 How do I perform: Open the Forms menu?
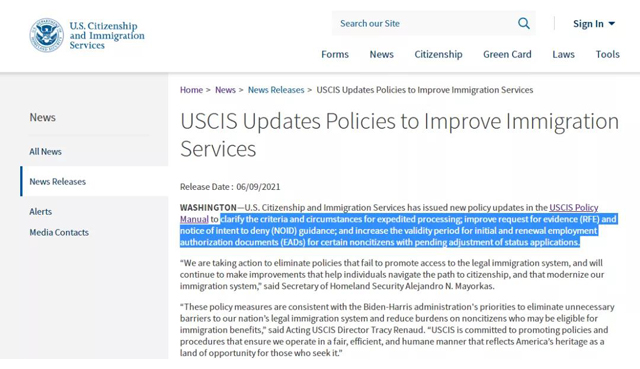click(x=335, y=54)
